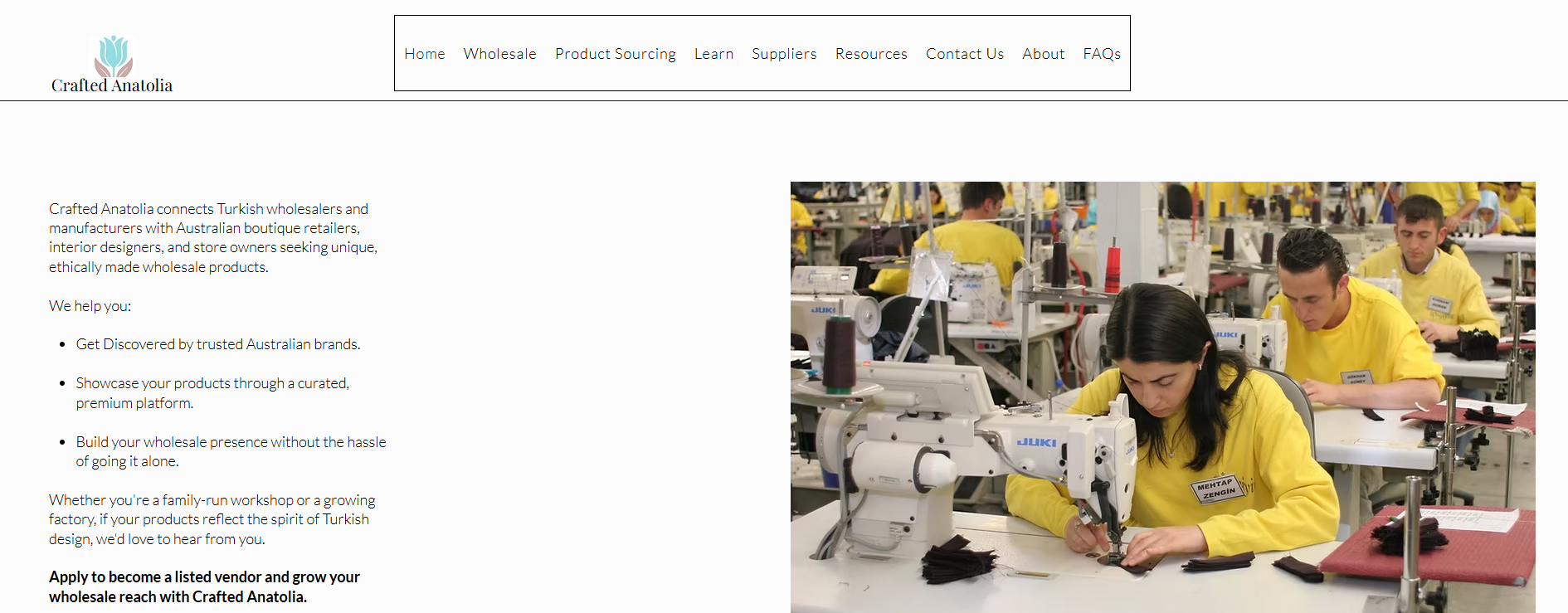The width and height of the screenshot is (1568, 613).
Task: Click the tulip logo icon
Action: click(114, 56)
